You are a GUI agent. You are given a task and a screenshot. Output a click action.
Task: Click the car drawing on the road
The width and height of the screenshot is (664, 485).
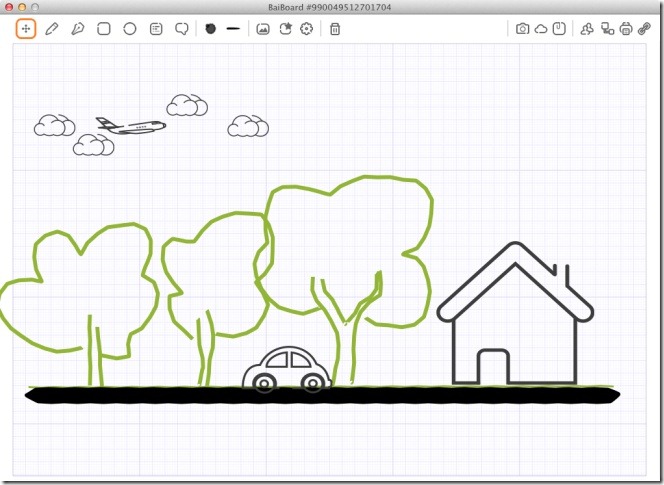click(287, 369)
